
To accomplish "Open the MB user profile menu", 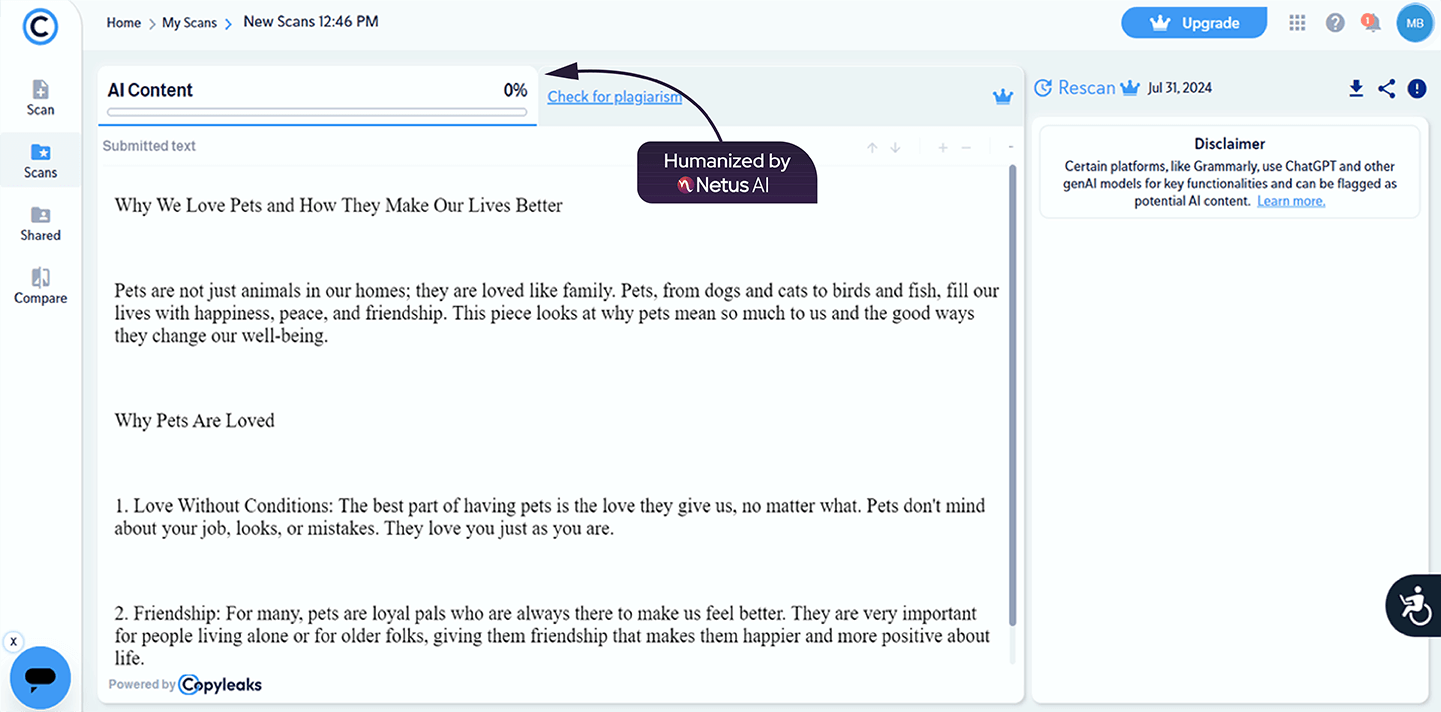I will (1415, 23).
